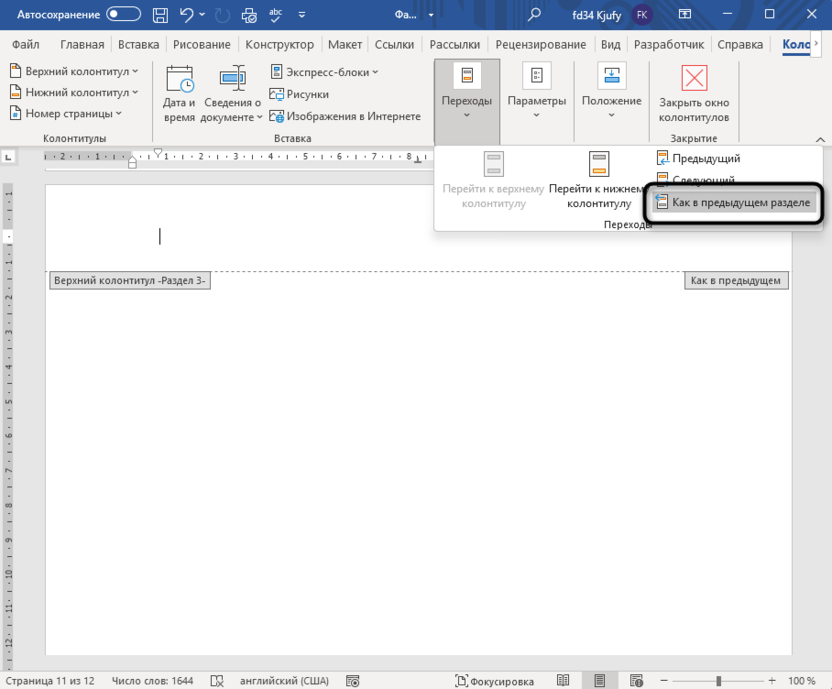
Task: Toggle Как в предыдущем разделе linking
Action: pos(732,202)
